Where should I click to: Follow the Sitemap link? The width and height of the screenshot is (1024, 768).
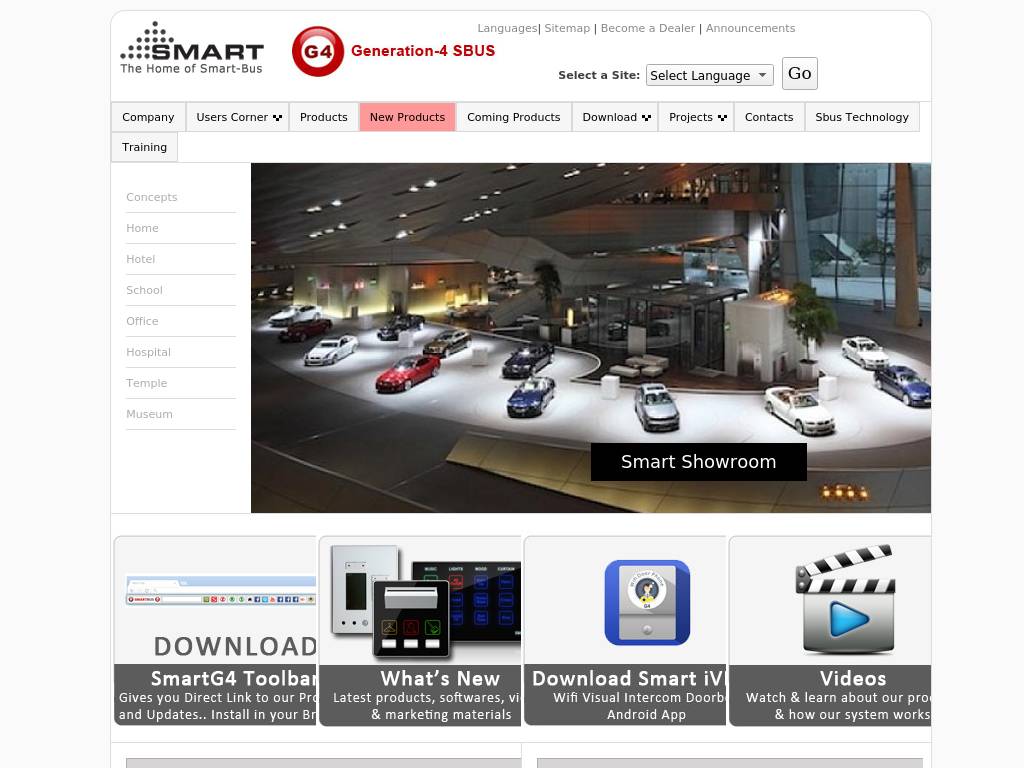[x=567, y=28]
